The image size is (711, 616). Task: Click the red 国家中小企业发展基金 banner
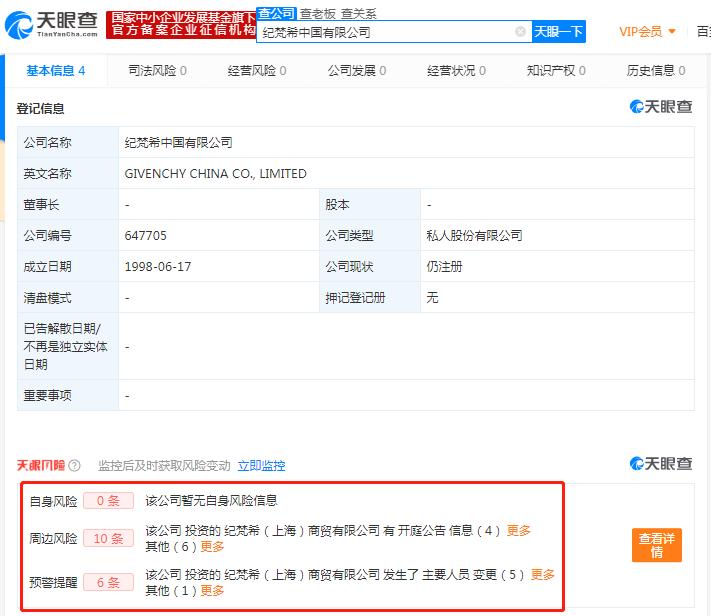181,24
